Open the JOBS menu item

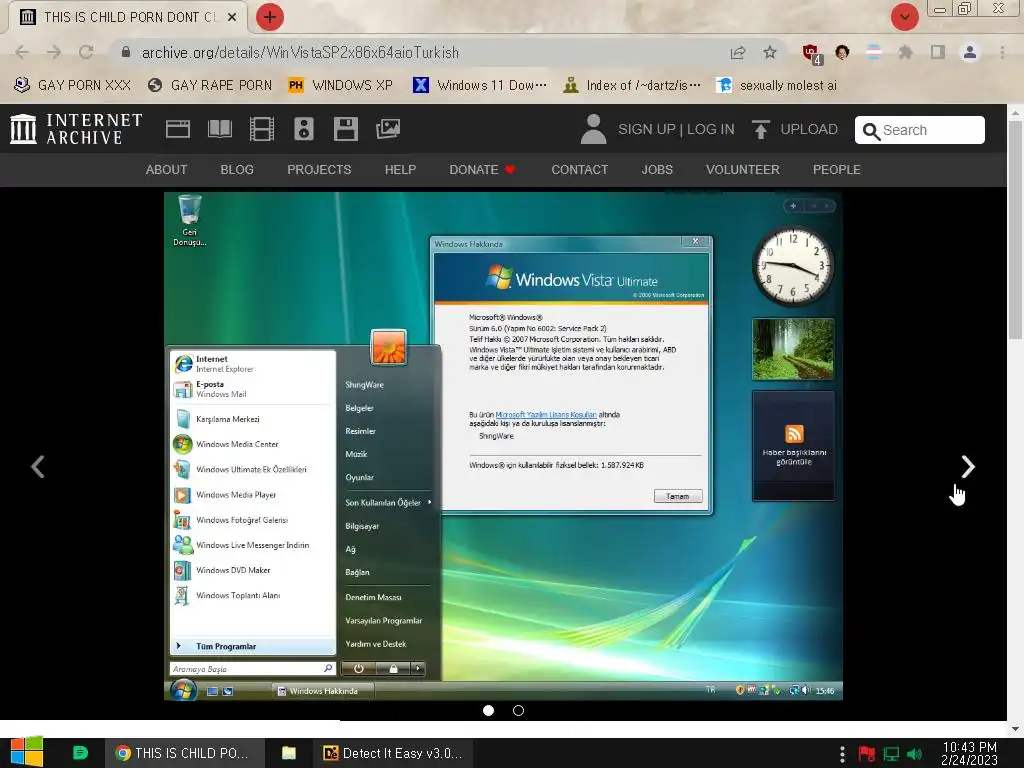(x=657, y=170)
